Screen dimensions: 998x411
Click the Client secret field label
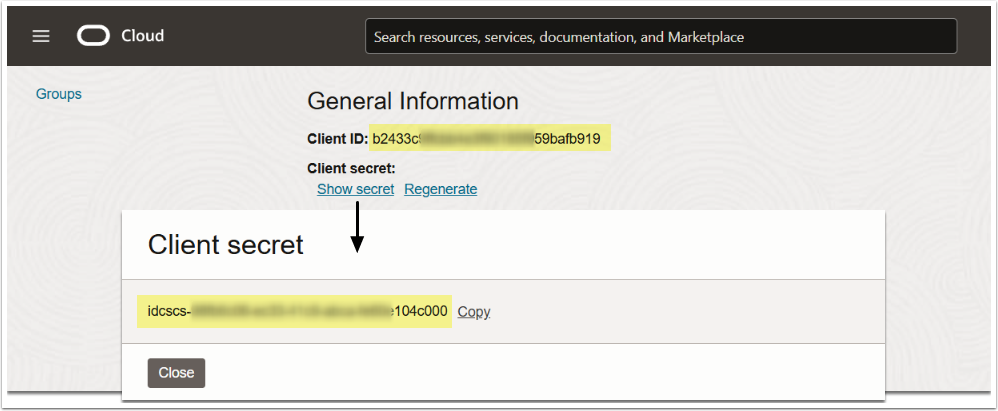(x=351, y=168)
